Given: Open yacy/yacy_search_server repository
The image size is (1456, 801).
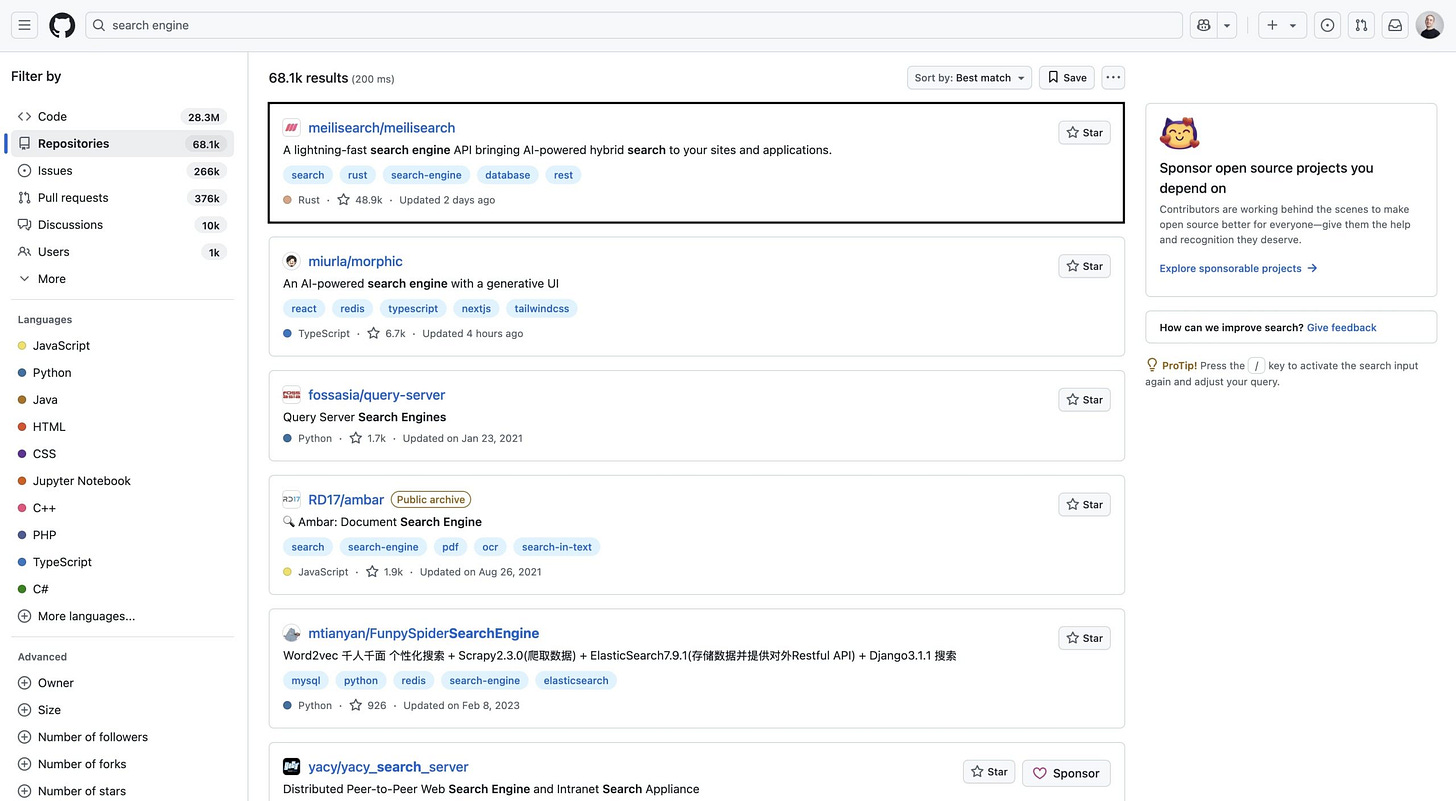Looking at the screenshot, I should 388,767.
